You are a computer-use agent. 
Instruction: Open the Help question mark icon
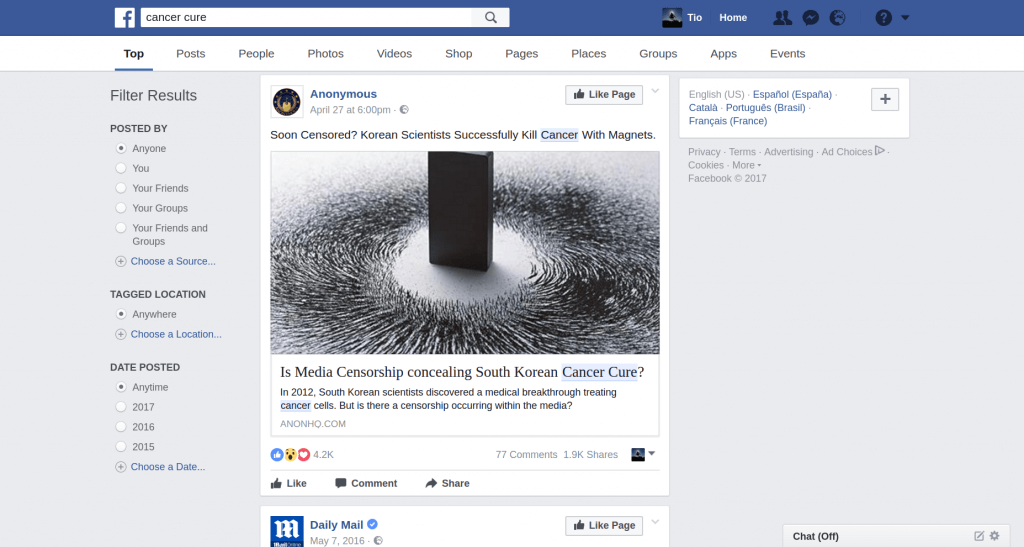(883, 17)
